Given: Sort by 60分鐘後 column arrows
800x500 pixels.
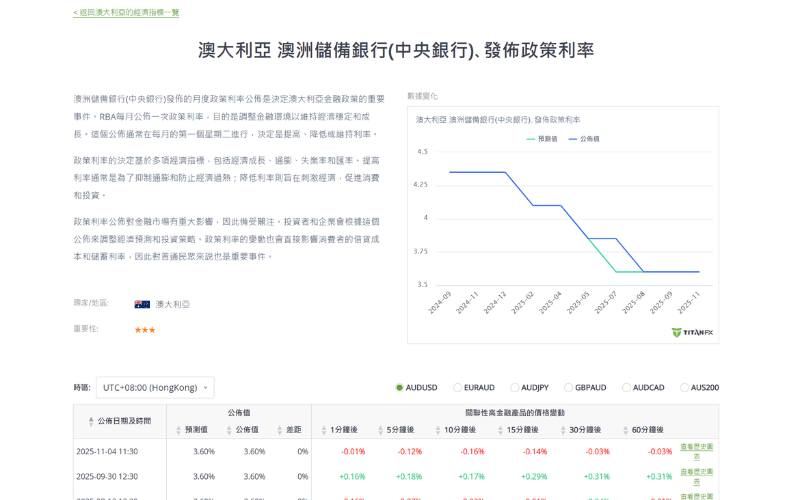Looking at the screenshot, I should (x=626, y=430).
